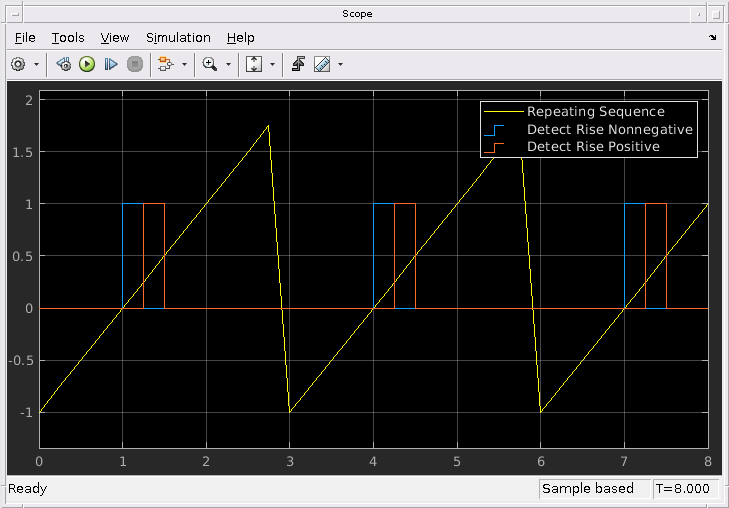
Task: Click the Highlight Simulink block icon
Action: click(166, 64)
